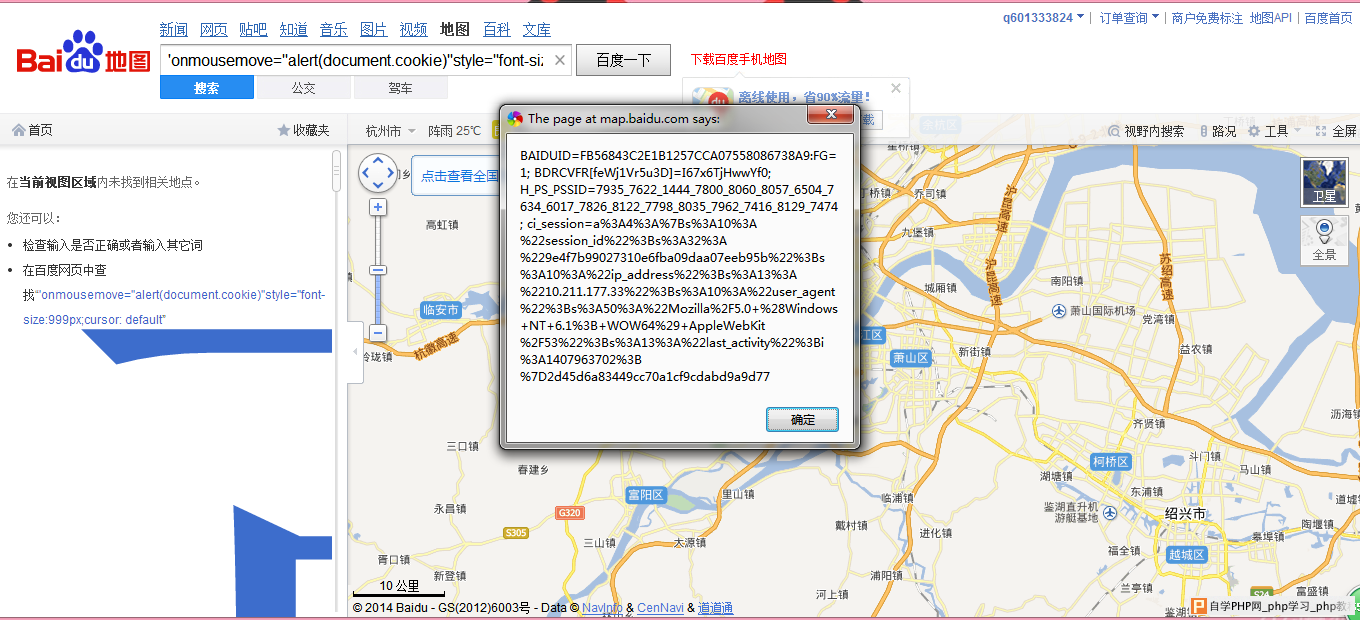Open the 新闻 nav link

[x=174, y=30]
